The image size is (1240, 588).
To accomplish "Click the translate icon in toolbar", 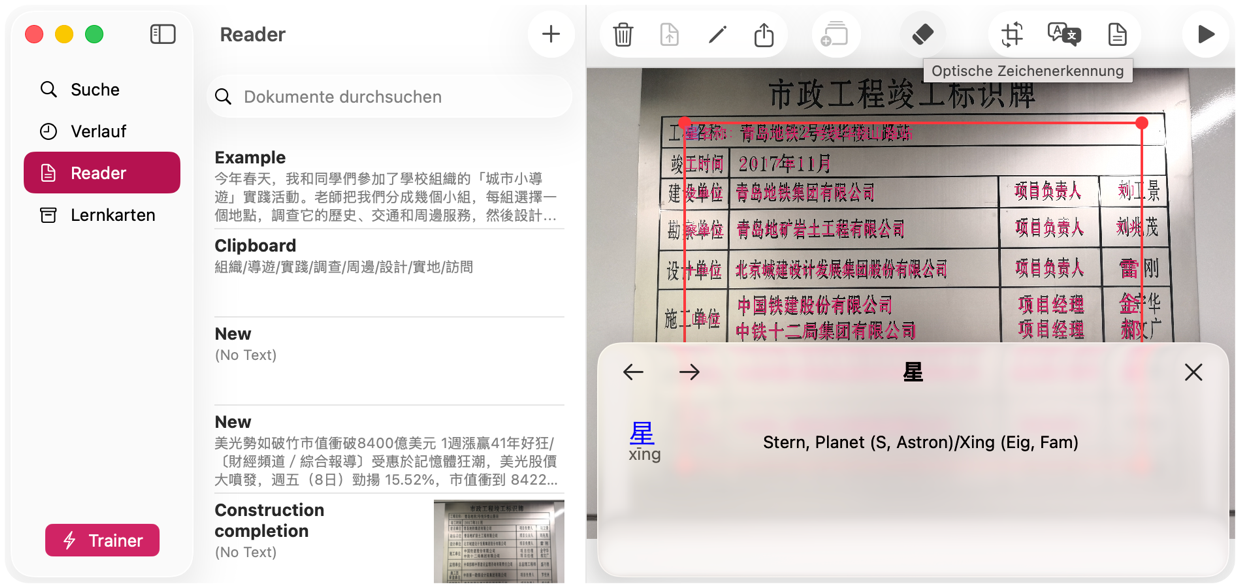I will [x=1064, y=35].
